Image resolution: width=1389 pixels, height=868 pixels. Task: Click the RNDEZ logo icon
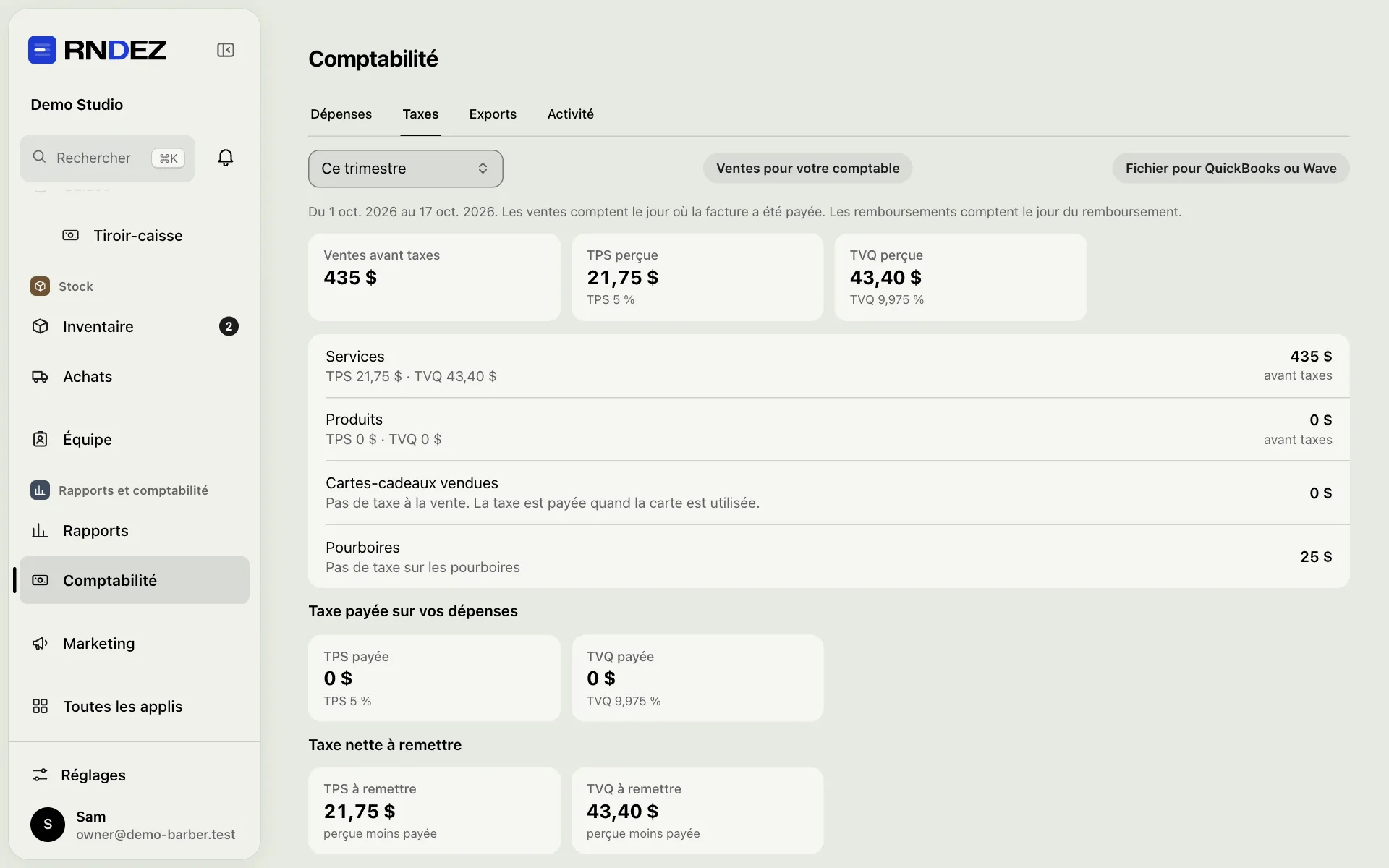click(x=42, y=50)
